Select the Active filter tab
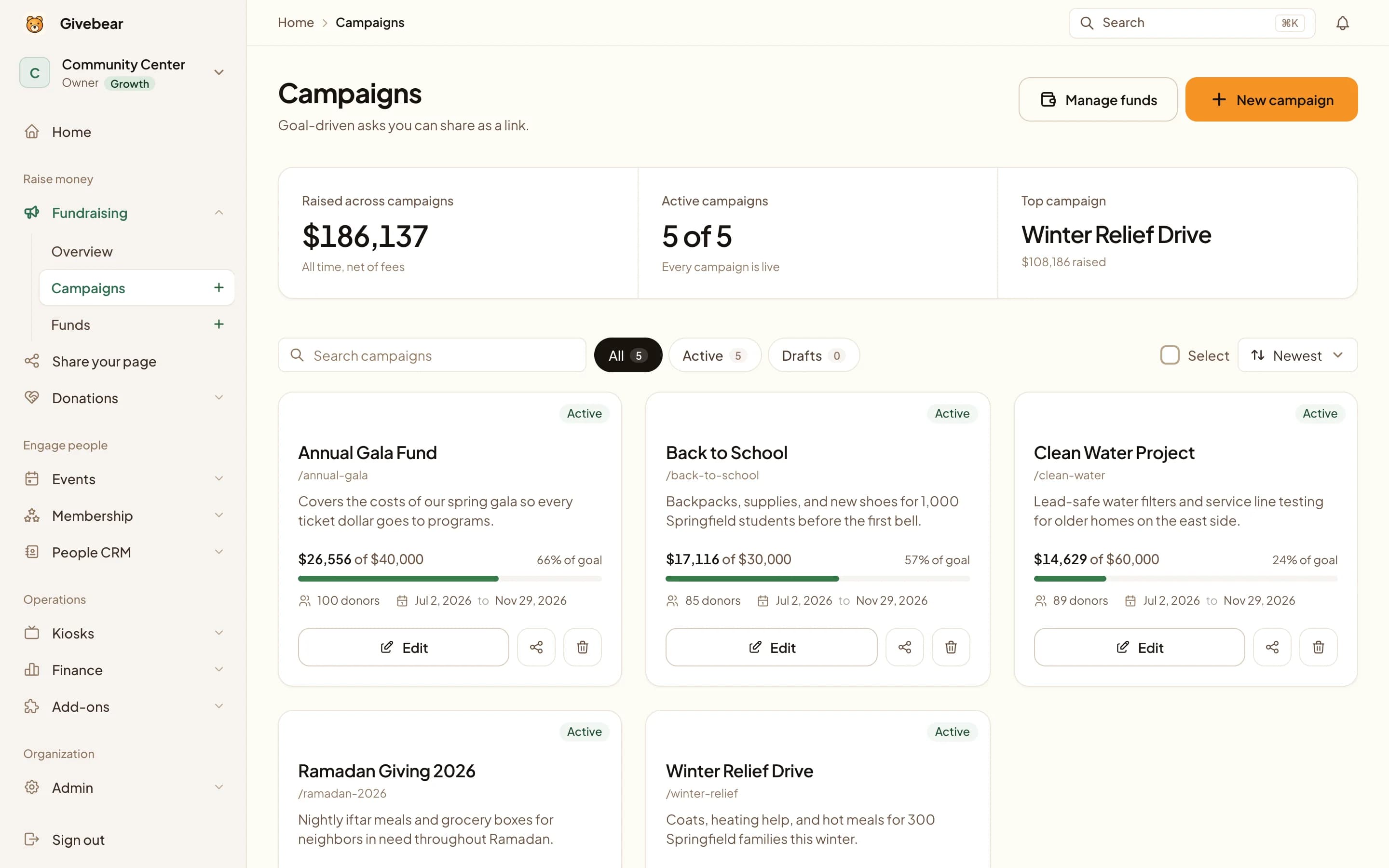Screen dimensions: 1389x868 tap(715, 355)
